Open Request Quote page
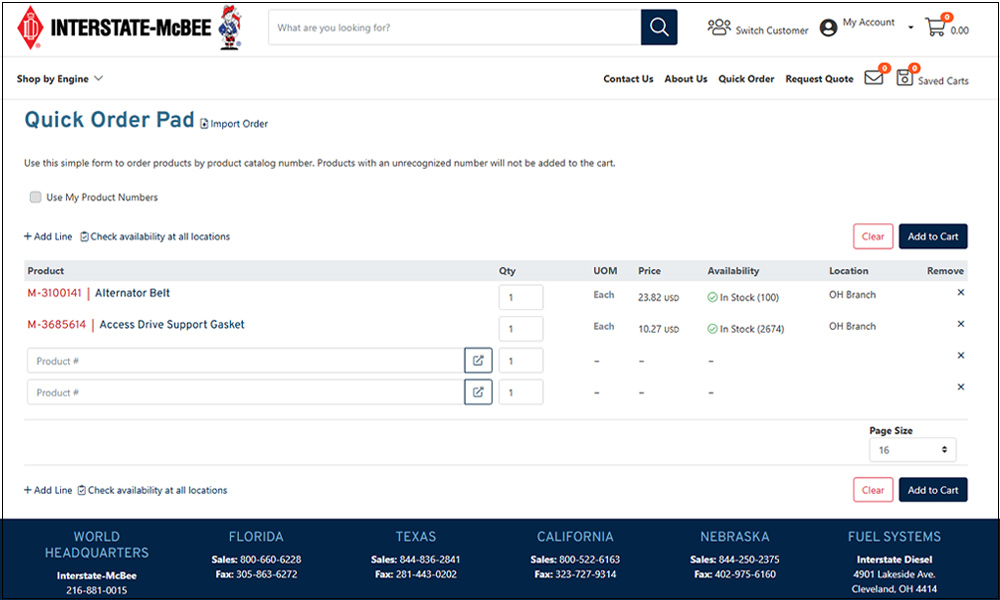Image resolution: width=1000 pixels, height=600 pixels. pos(819,79)
